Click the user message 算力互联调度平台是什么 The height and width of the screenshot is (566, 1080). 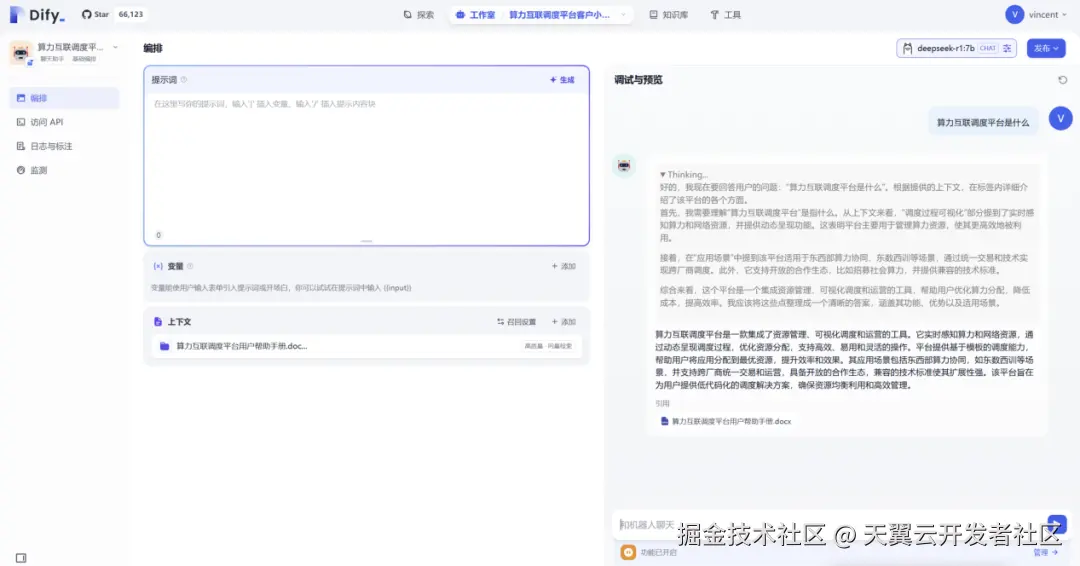click(x=983, y=123)
